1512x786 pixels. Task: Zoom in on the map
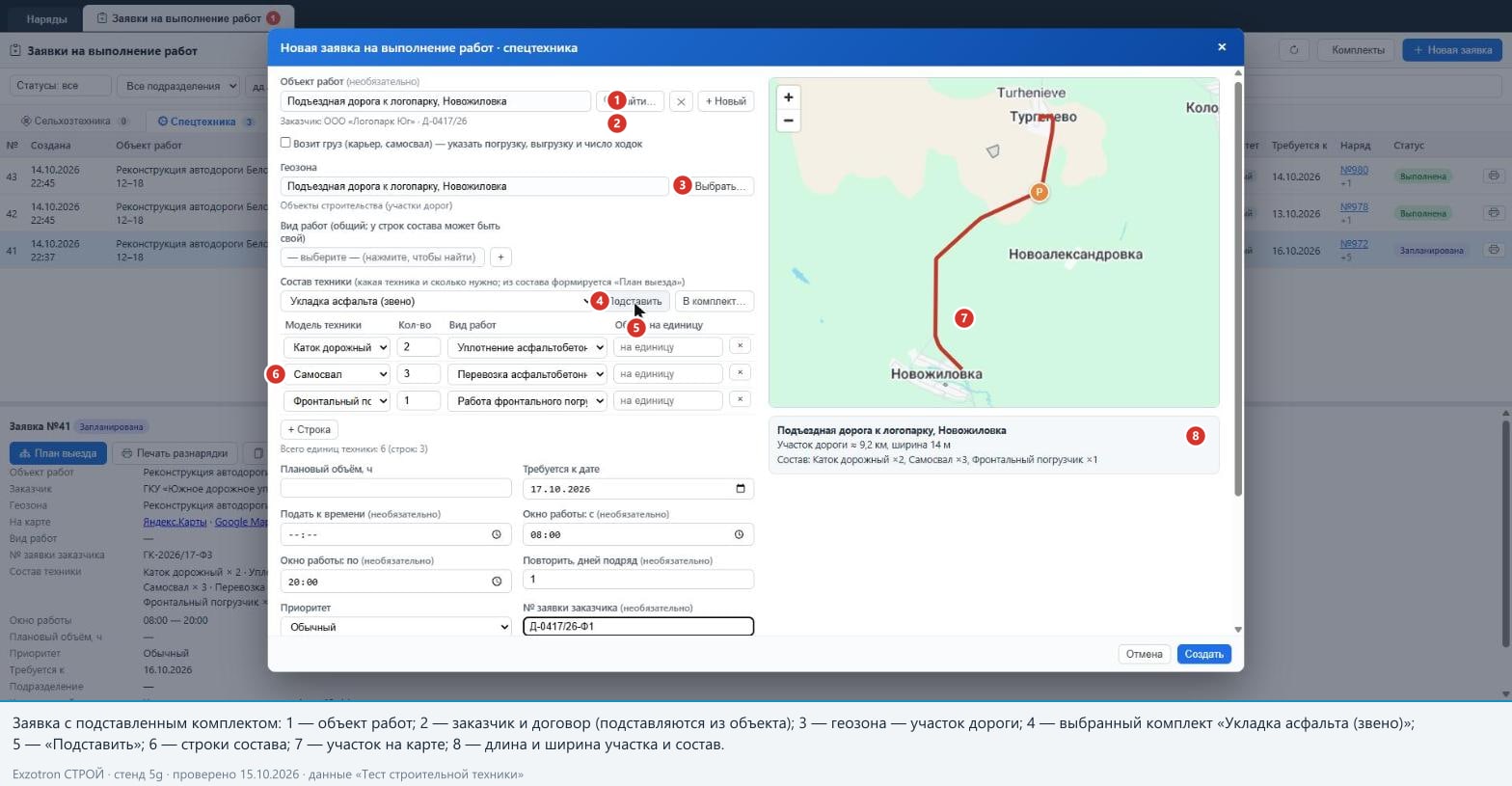coord(789,97)
